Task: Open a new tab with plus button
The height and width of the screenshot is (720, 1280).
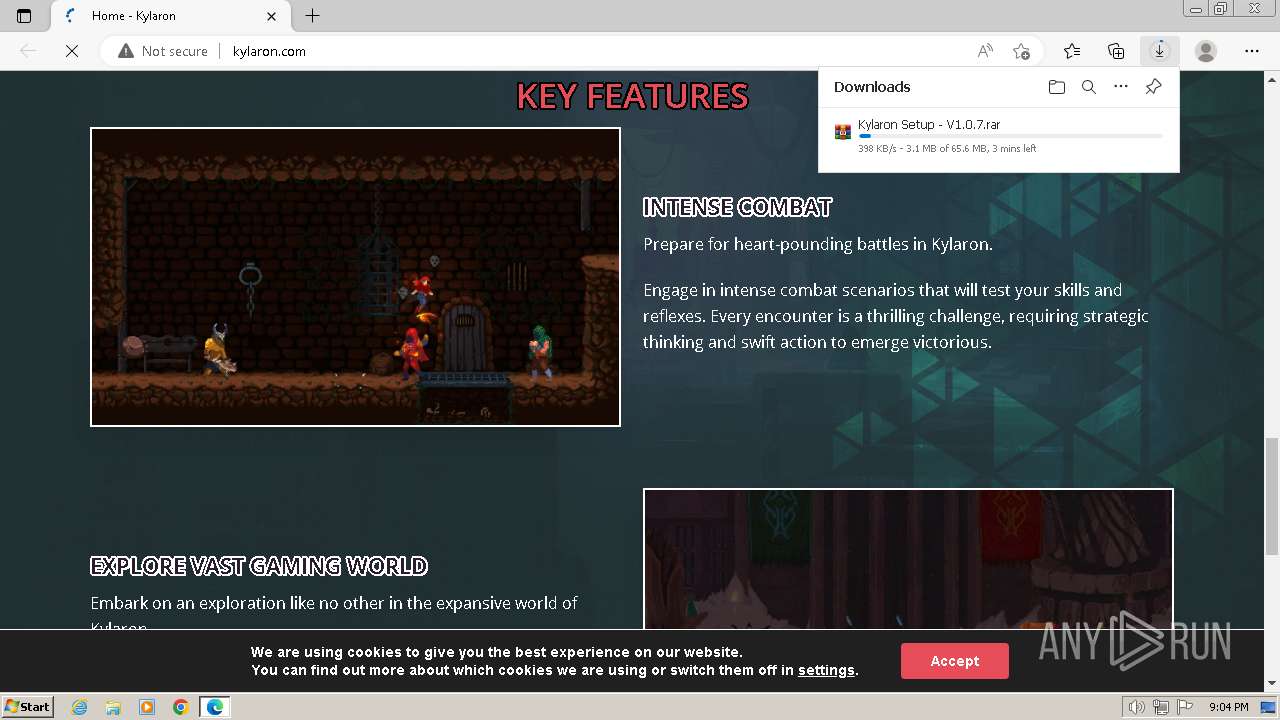Action: [x=313, y=16]
